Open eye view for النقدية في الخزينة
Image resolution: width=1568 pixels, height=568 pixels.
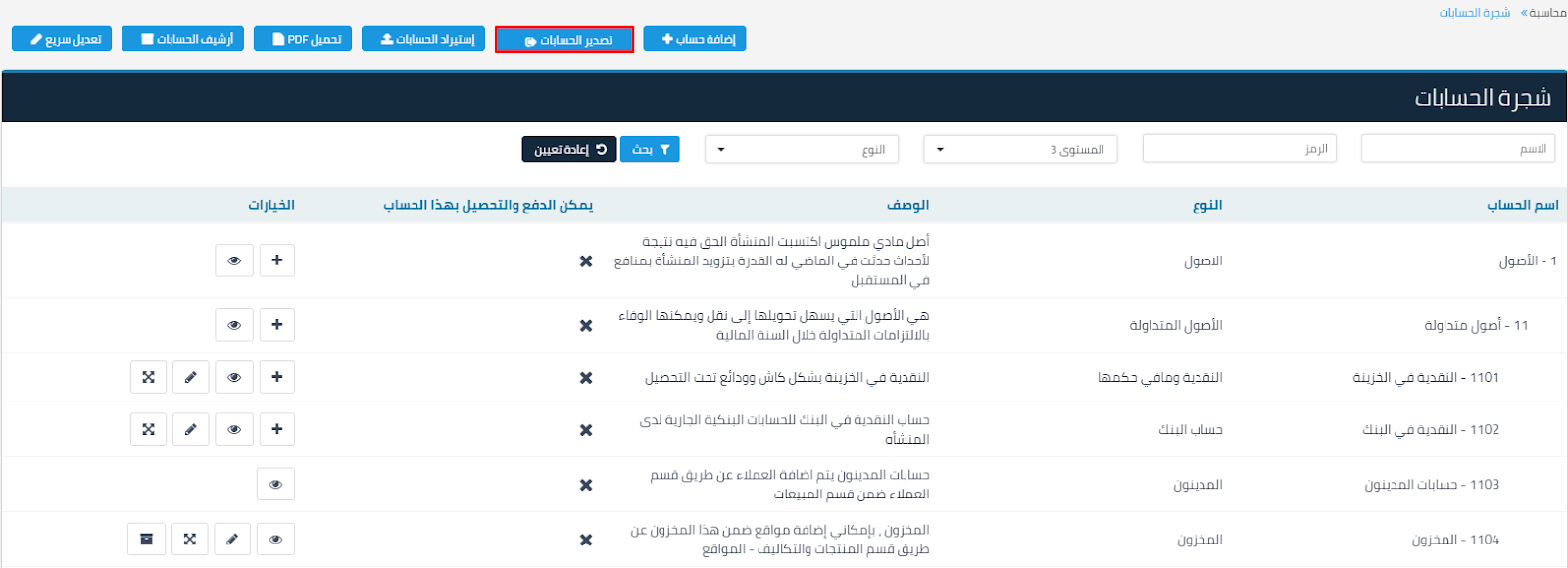pos(234,377)
